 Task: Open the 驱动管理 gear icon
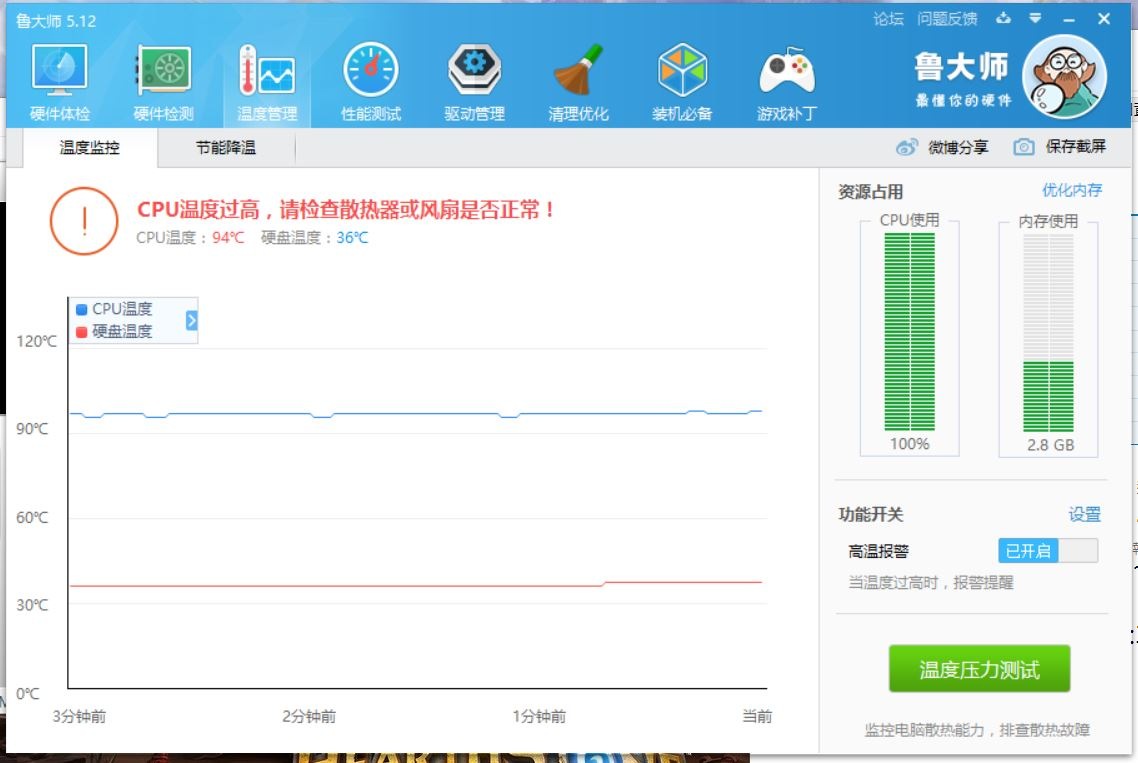(x=475, y=70)
